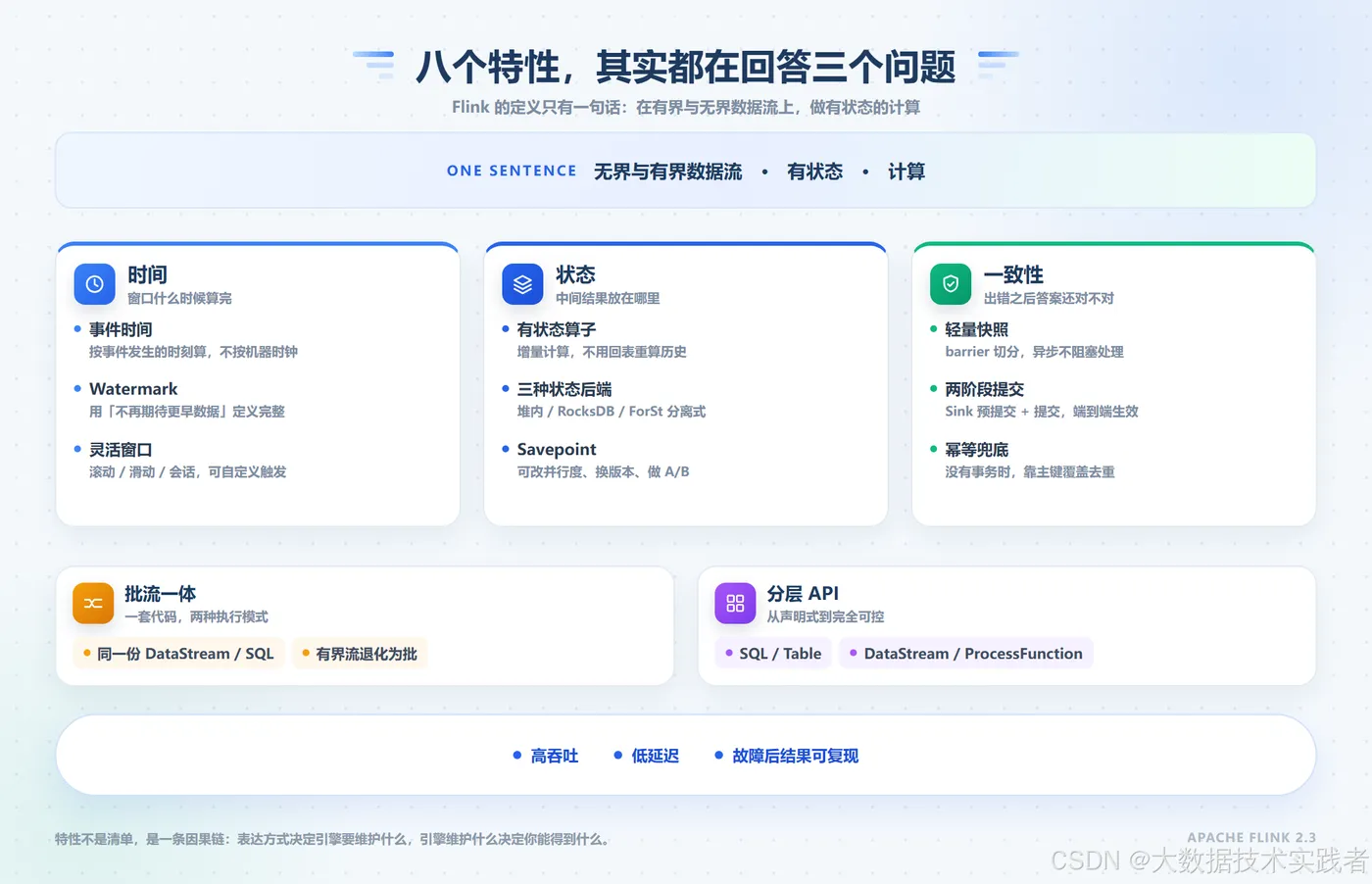Click the 批流一体 card heading
Viewport: 1372px width, 884px height.
160,594
